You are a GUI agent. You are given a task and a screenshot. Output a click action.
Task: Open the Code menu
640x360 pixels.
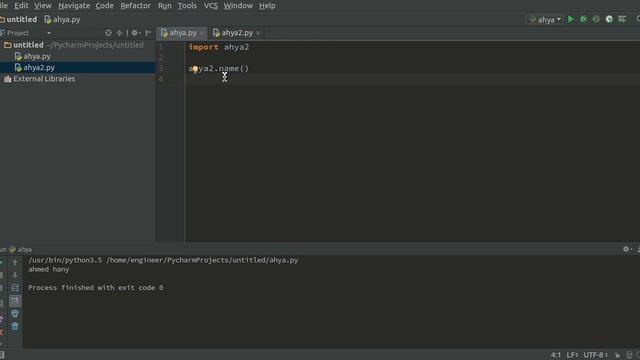pos(104,6)
